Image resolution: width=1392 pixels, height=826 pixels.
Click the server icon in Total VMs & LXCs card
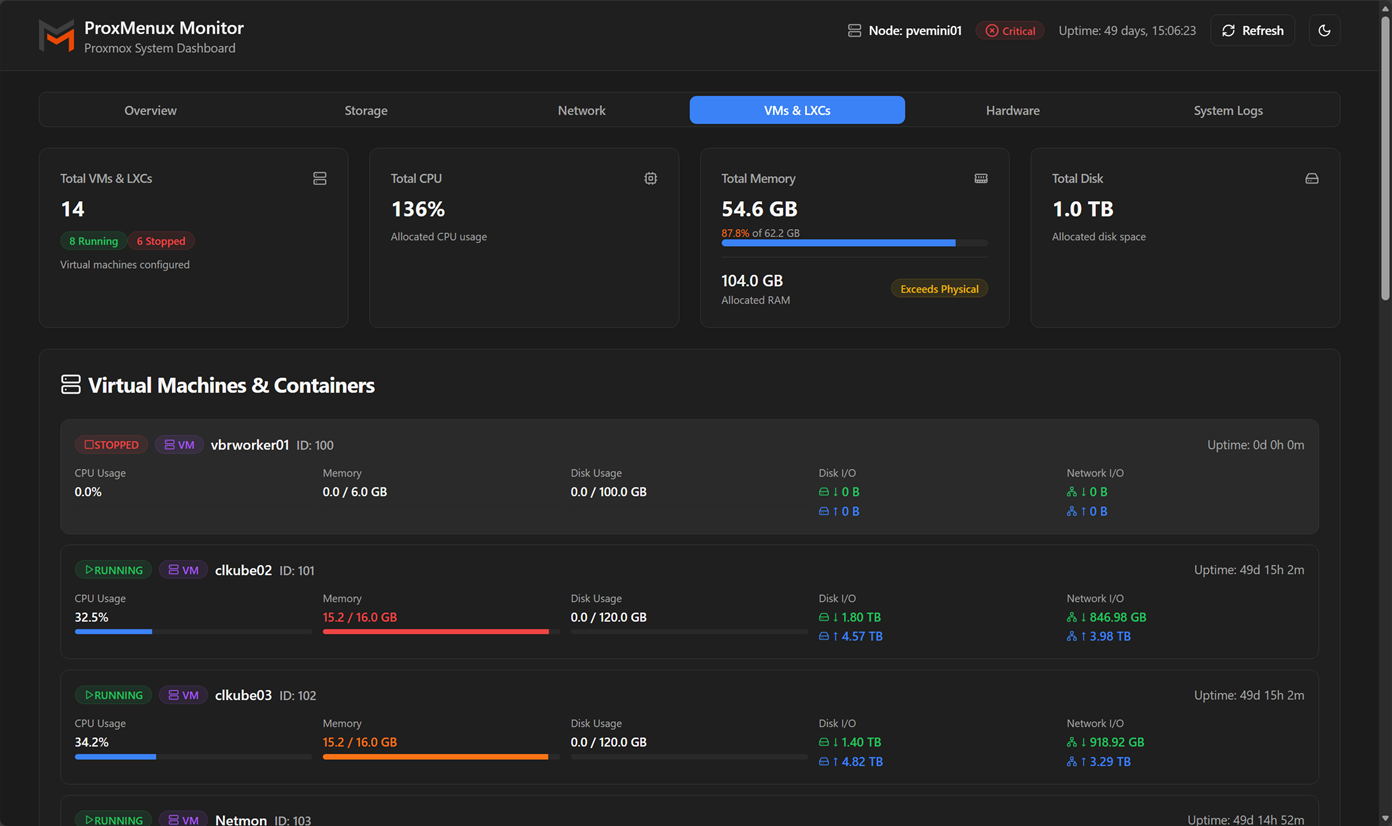coord(320,179)
